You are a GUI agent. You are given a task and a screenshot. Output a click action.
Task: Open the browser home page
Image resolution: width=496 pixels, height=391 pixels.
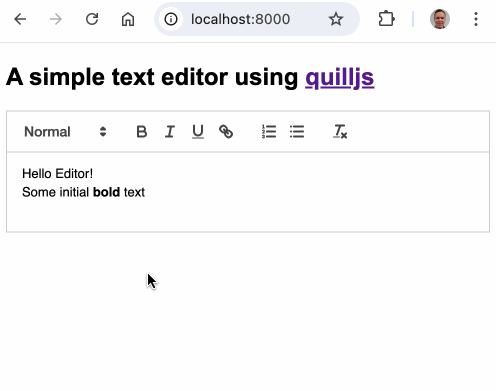(x=128, y=19)
